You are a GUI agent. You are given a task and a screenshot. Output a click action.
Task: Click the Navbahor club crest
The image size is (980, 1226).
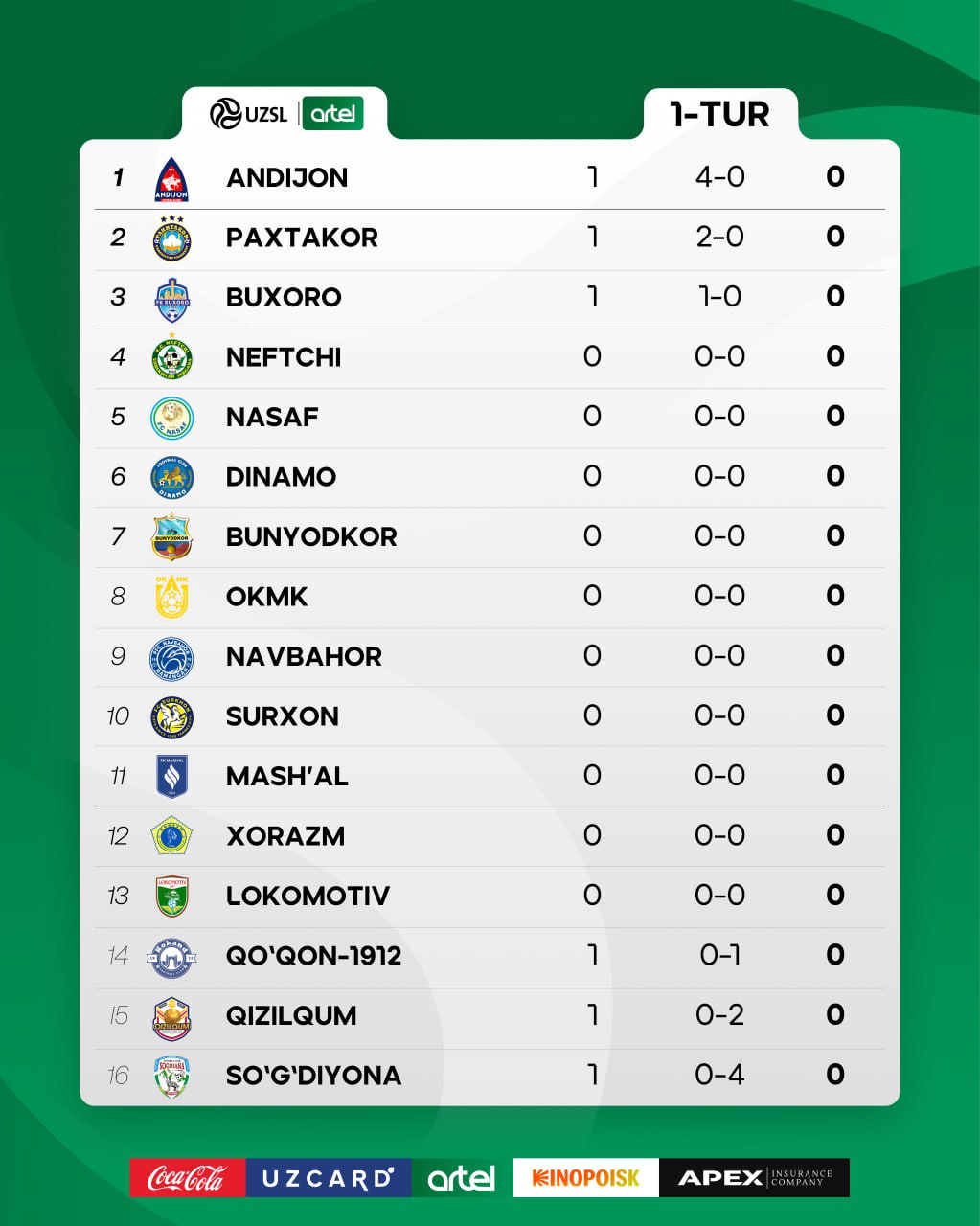click(172, 657)
